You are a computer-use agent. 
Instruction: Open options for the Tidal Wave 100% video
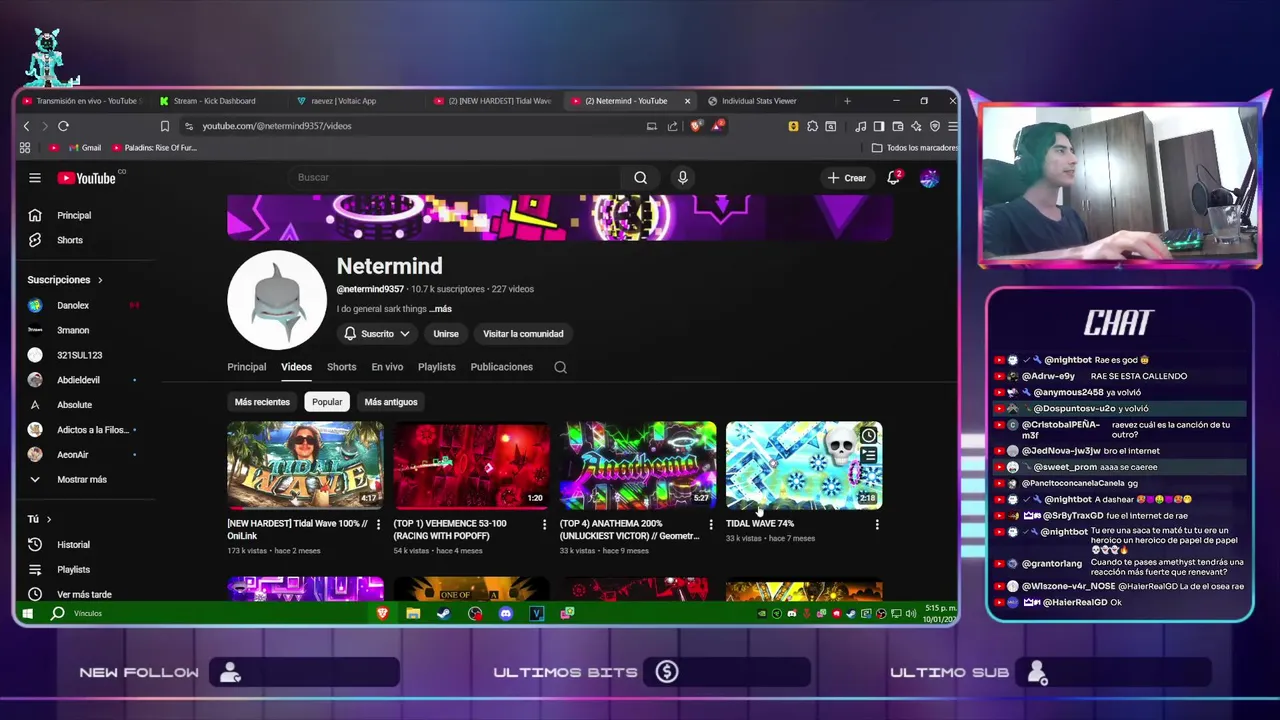(x=378, y=524)
